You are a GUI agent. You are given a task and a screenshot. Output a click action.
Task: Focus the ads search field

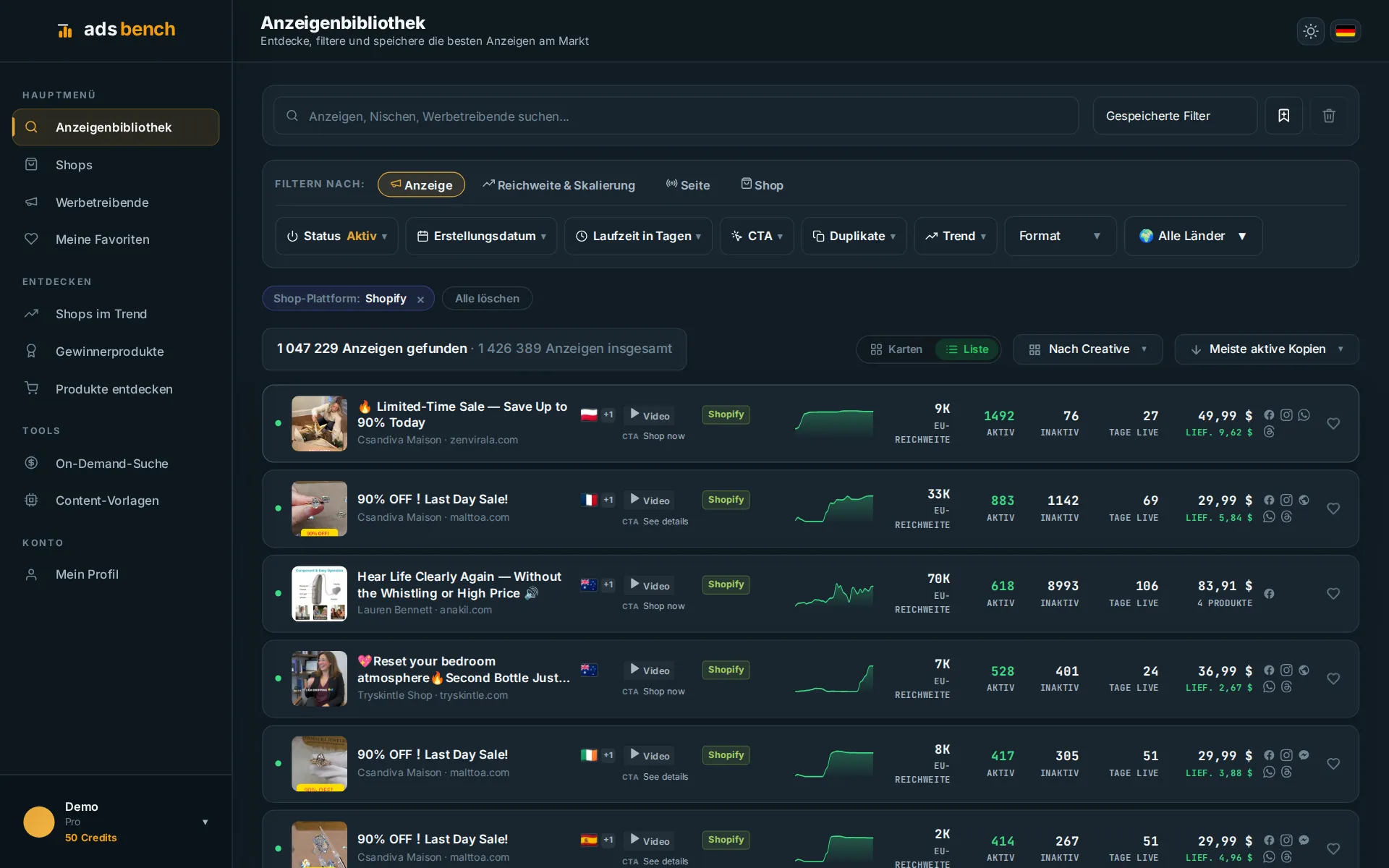coord(676,116)
